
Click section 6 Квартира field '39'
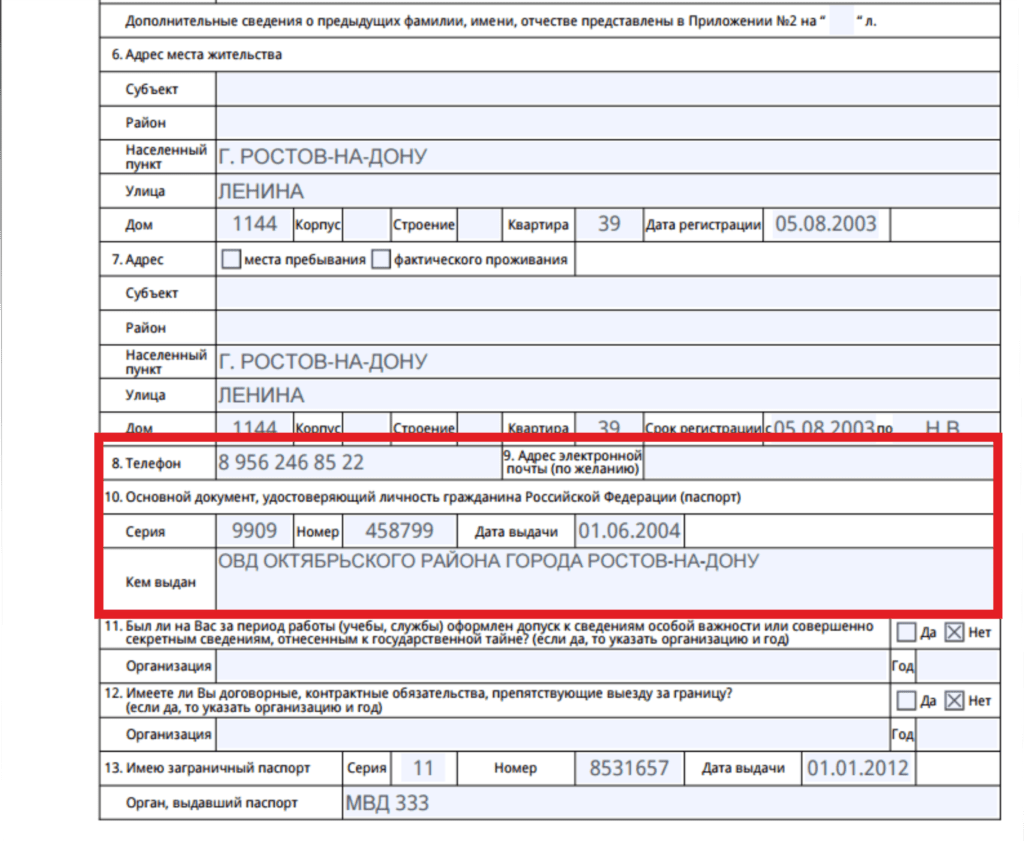[609, 225]
